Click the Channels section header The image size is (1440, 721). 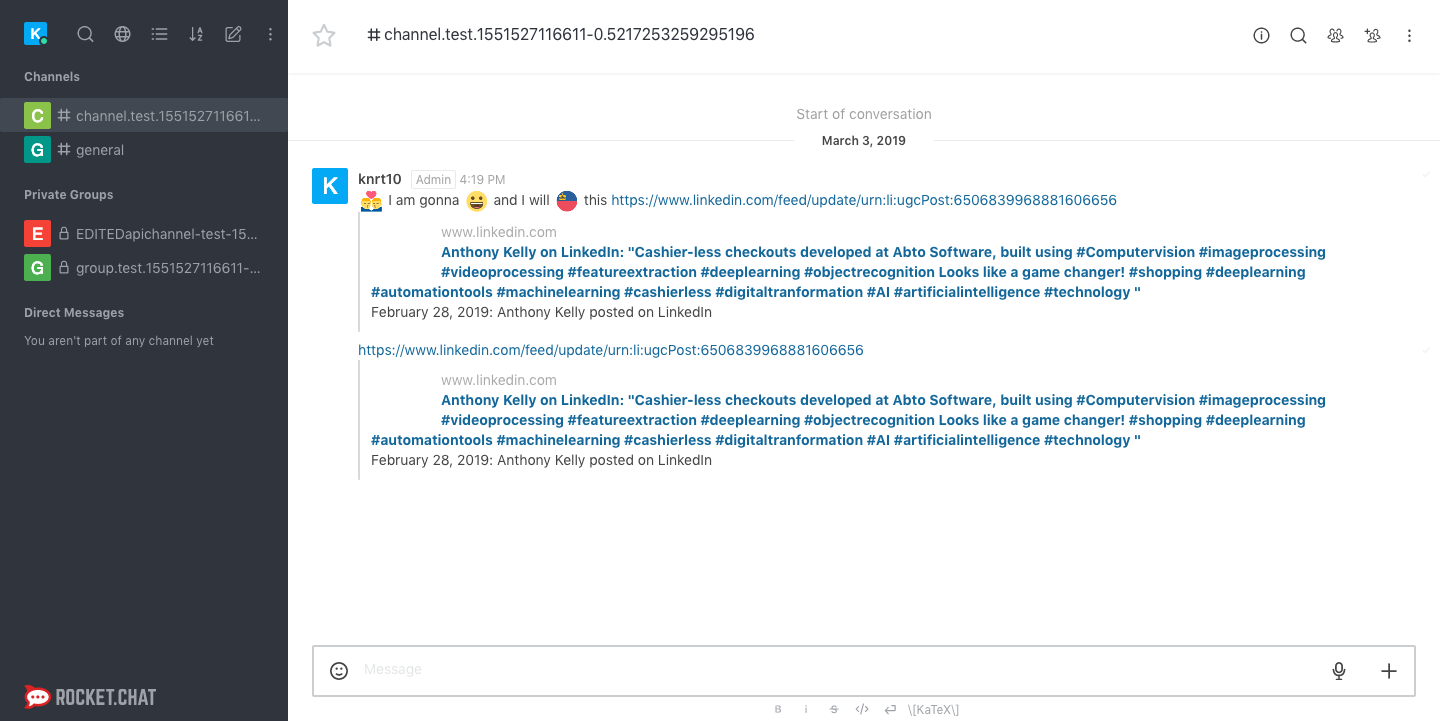[x=52, y=77]
